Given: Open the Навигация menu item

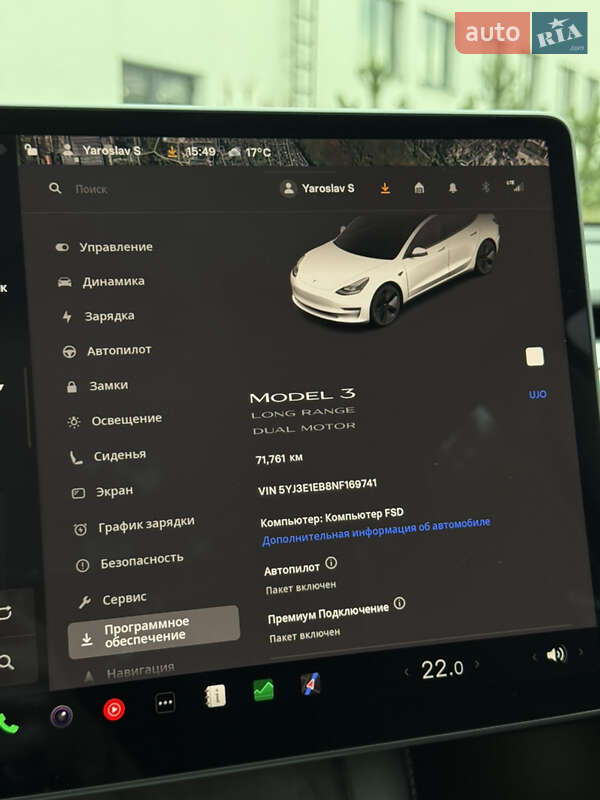Looking at the screenshot, I should (x=130, y=672).
